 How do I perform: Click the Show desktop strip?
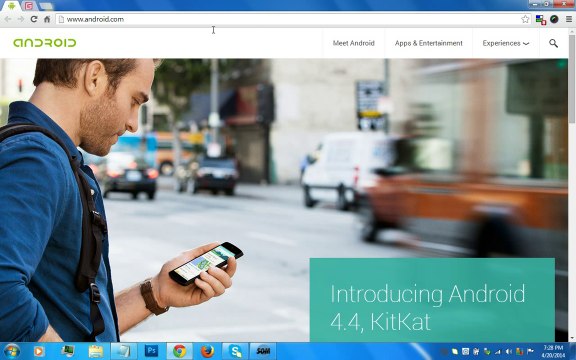click(573, 351)
